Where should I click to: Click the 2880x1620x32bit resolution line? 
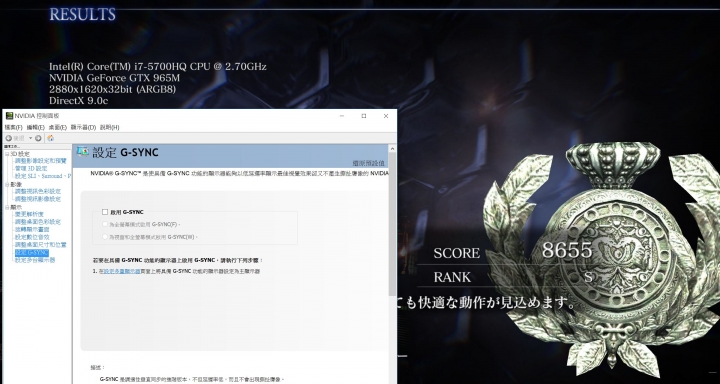click(x=112, y=89)
